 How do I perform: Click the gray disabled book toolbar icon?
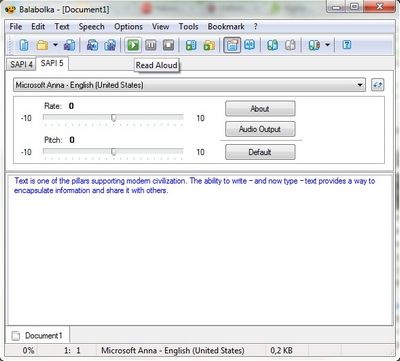[x=290, y=45]
